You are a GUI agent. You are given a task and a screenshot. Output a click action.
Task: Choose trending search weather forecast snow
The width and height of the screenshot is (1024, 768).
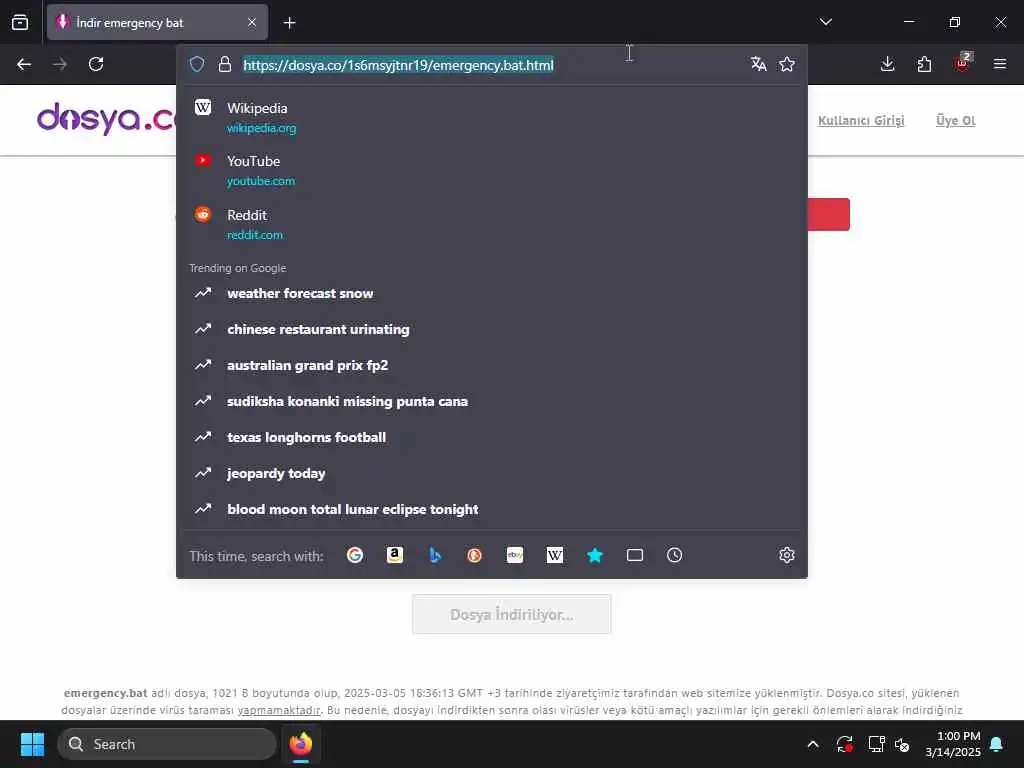492,293
